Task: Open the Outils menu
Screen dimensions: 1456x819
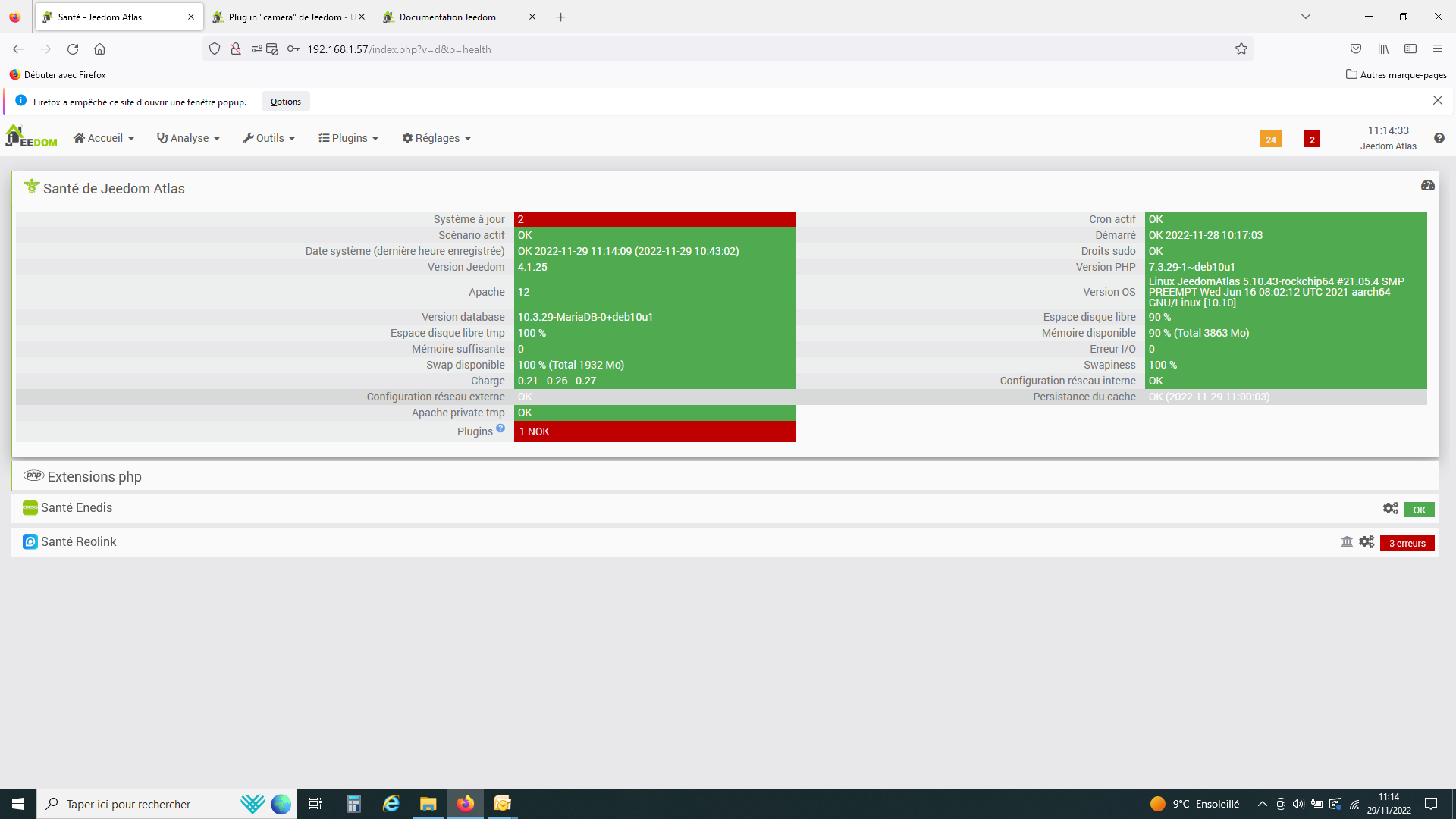Action: 269,138
